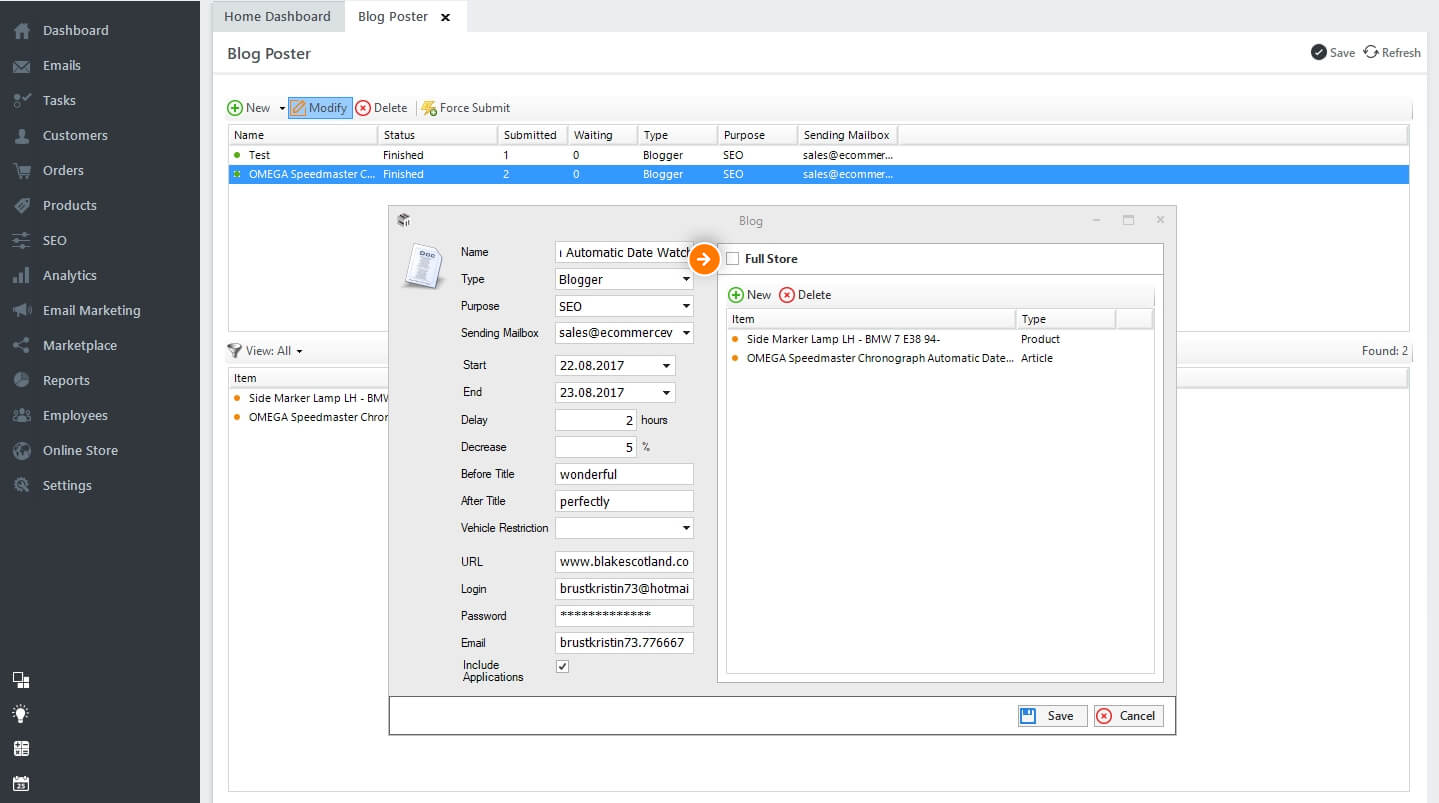Click the Decrease percent input field

click(596, 447)
